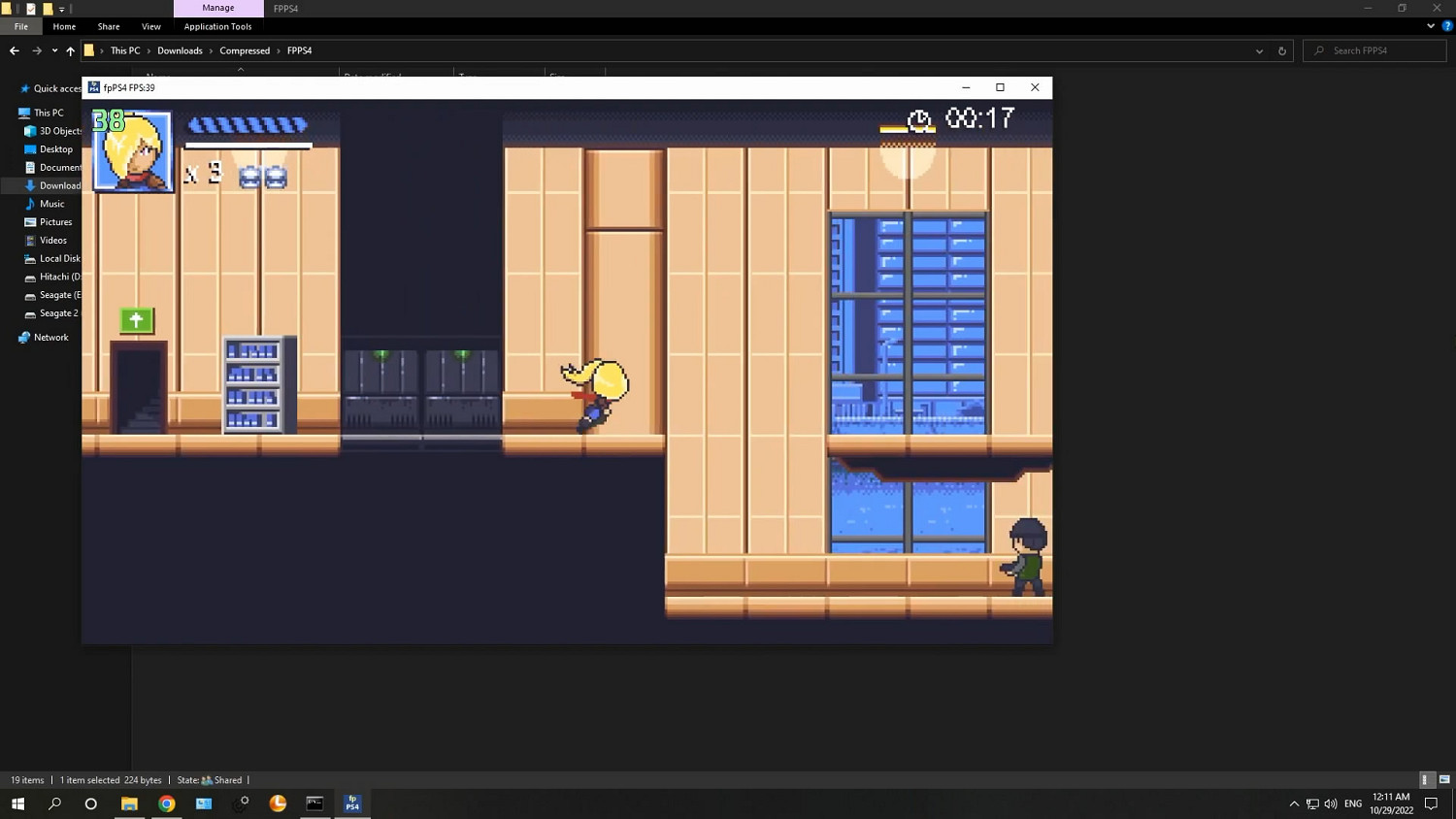Open the address bar history dropdown
1456x819 pixels.
[x=1259, y=50]
